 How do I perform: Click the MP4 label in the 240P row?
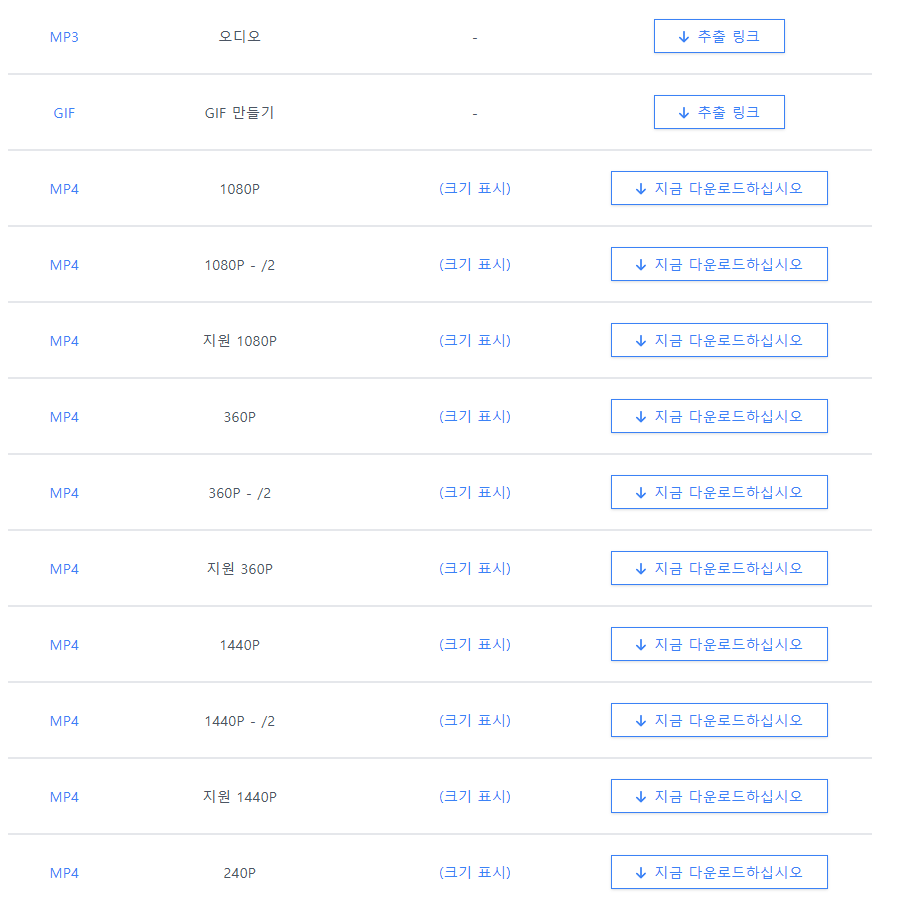pyautogui.click(x=64, y=873)
